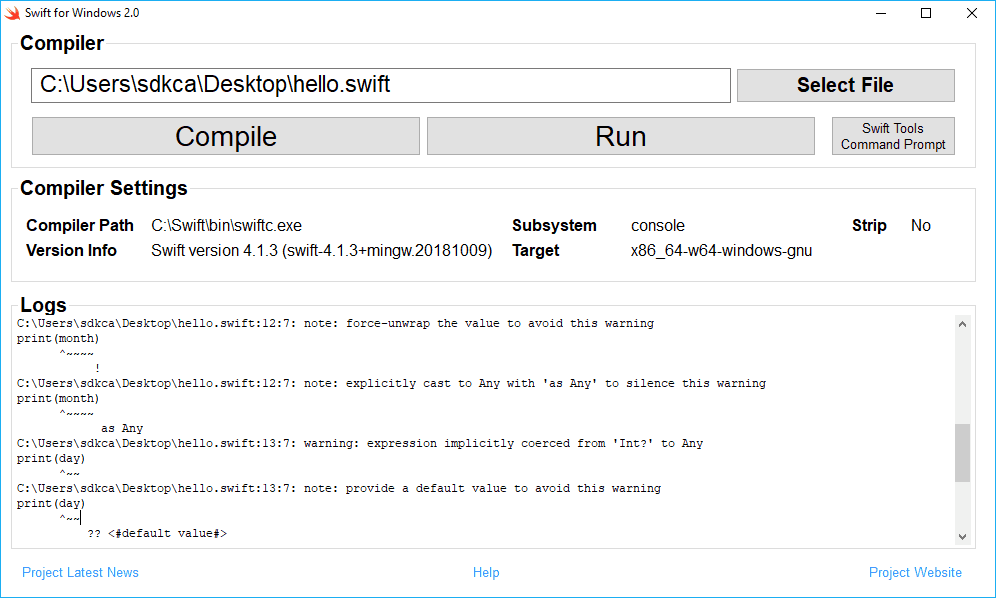
Task: Compile the selected Swift file
Action: click(x=225, y=136)
